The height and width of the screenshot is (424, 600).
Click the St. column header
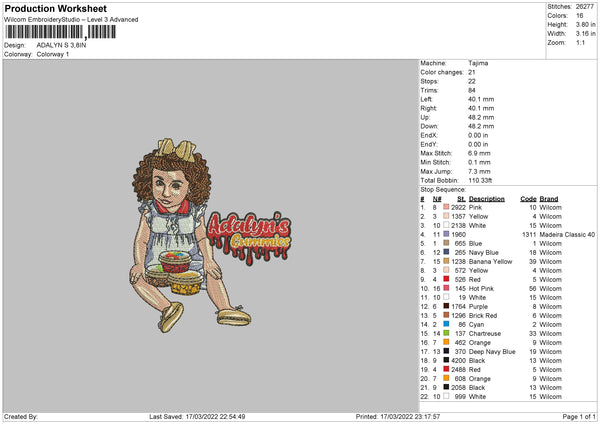pyautogui.click(x=461, y=199)
